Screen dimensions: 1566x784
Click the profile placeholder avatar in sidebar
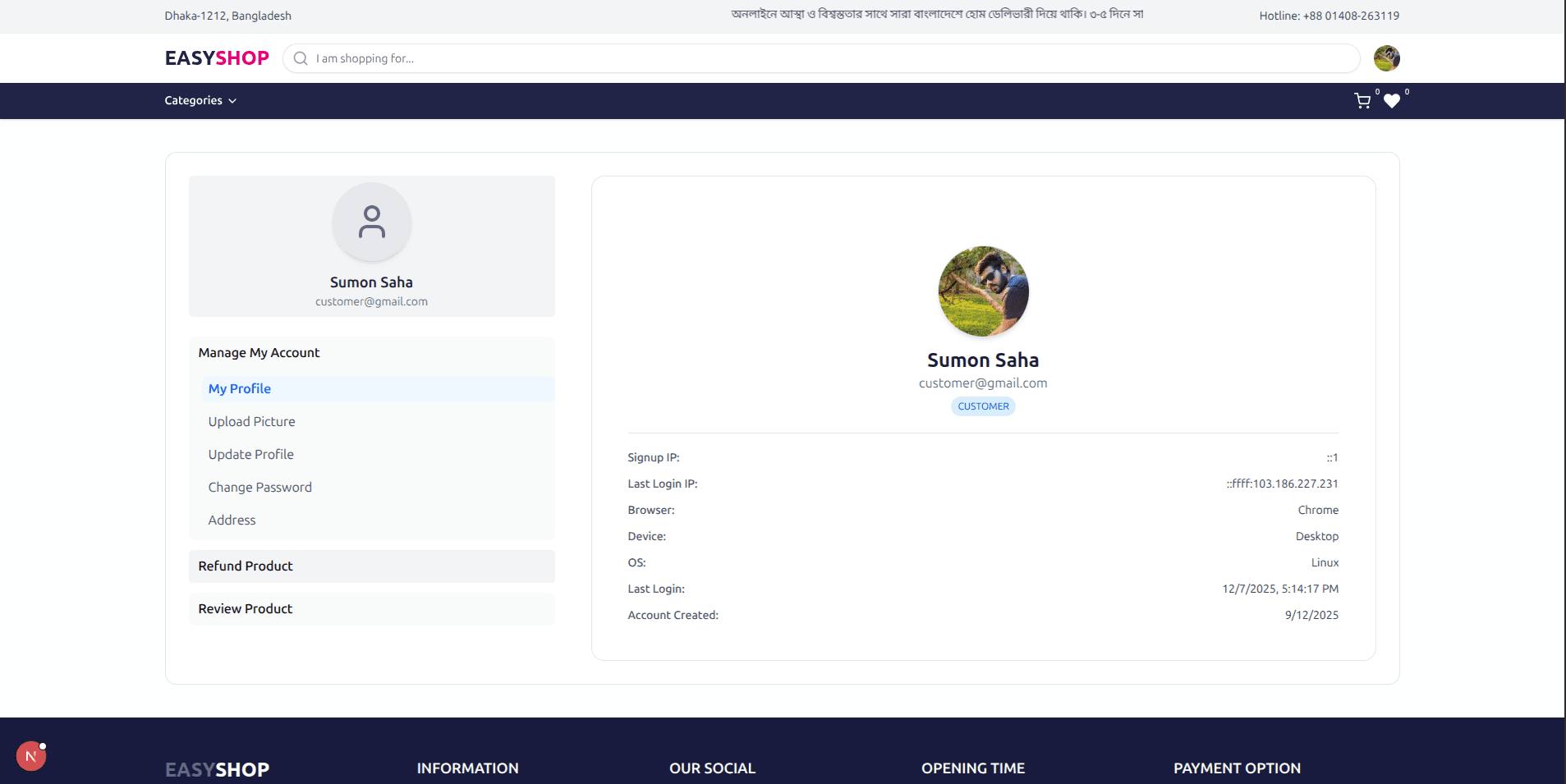371,222
